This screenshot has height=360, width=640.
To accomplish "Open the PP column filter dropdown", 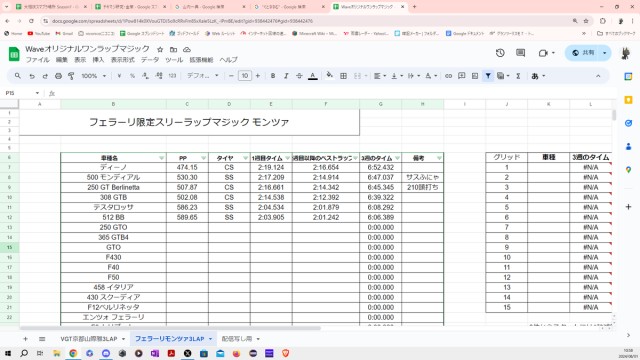I will click(x=204, y=158).
